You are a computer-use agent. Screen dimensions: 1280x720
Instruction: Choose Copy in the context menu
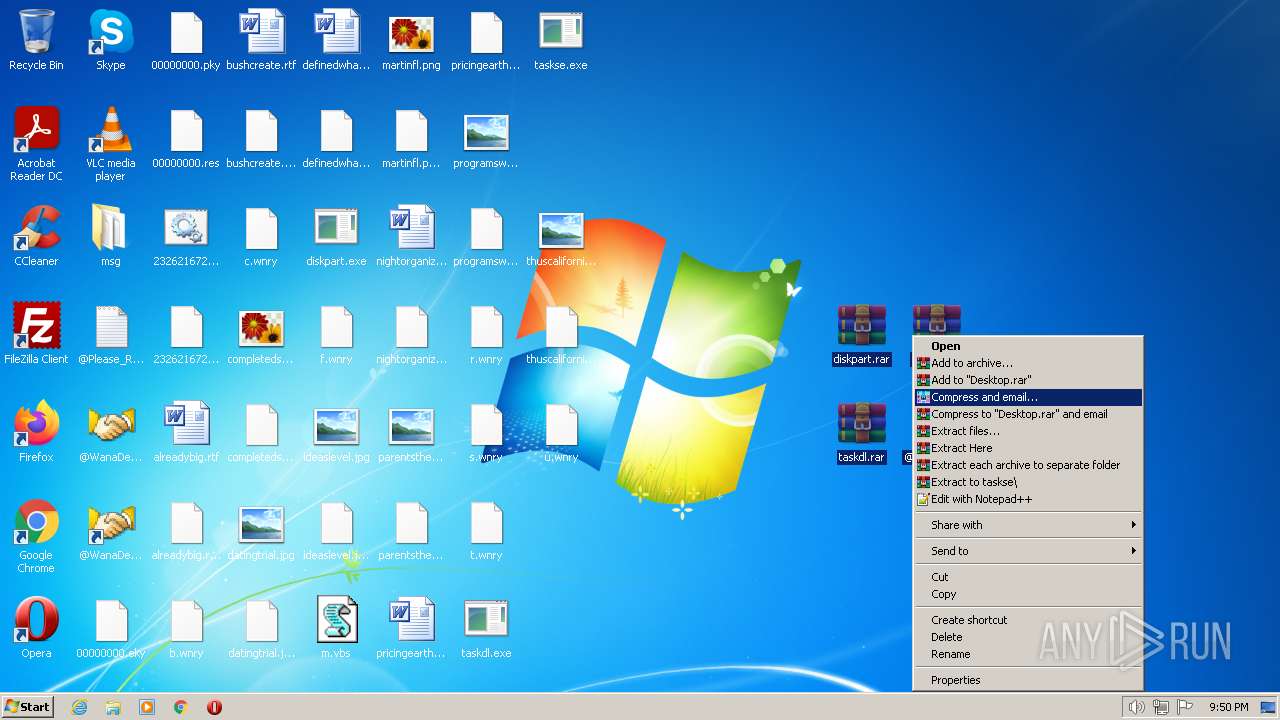(1027, 594)
